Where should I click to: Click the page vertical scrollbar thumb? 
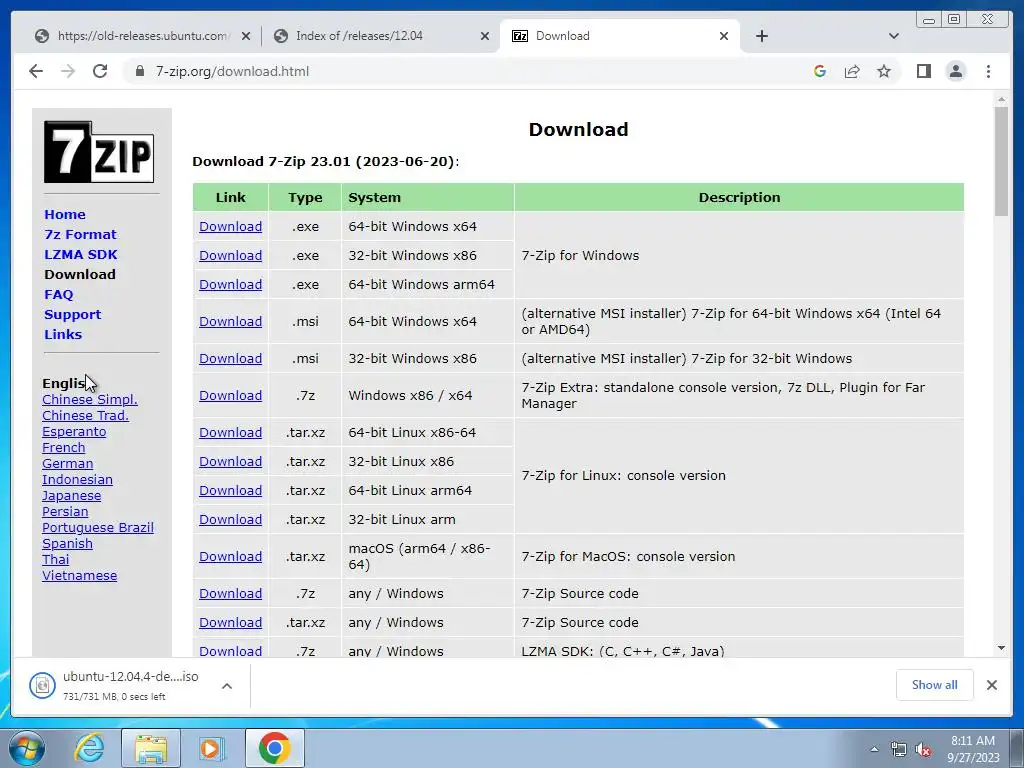click(1001, 161)
